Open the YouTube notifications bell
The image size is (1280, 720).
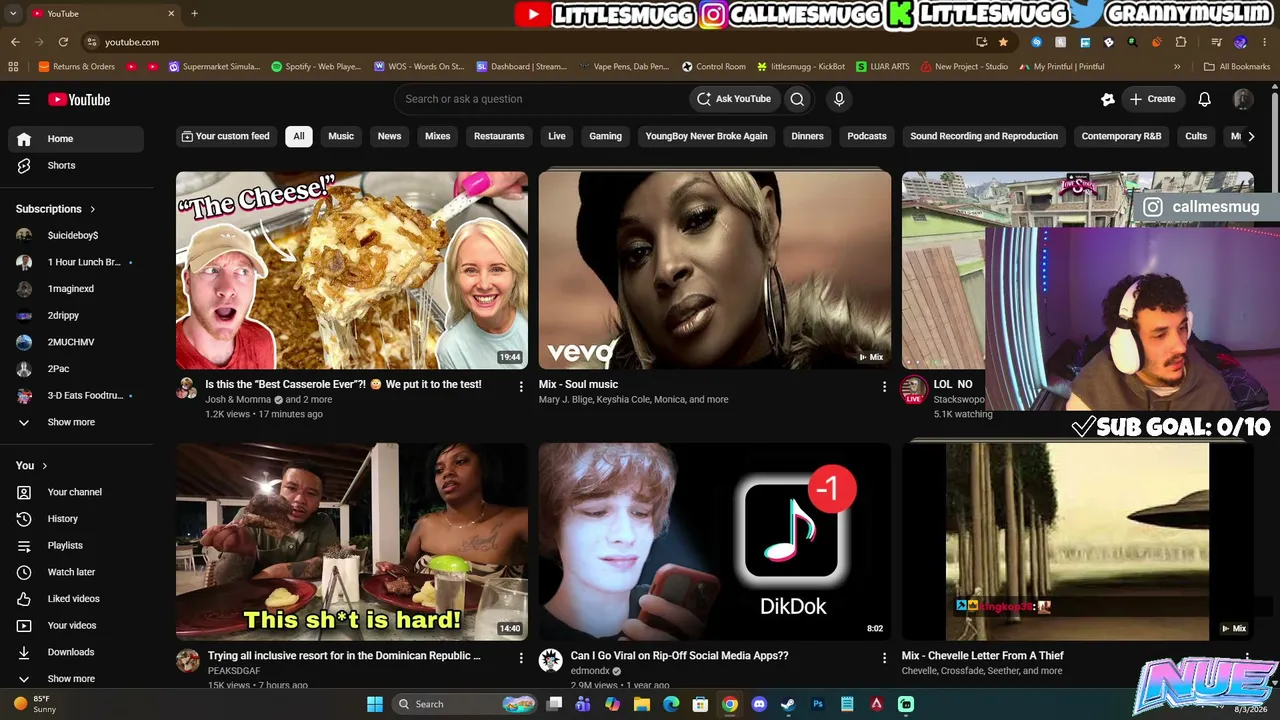(1205, 99)
